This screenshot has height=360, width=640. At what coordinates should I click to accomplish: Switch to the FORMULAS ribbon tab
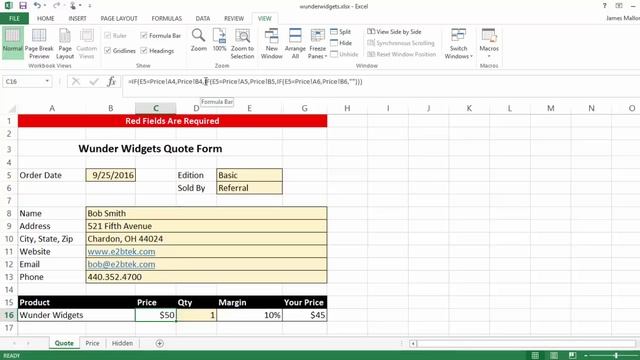167,18
